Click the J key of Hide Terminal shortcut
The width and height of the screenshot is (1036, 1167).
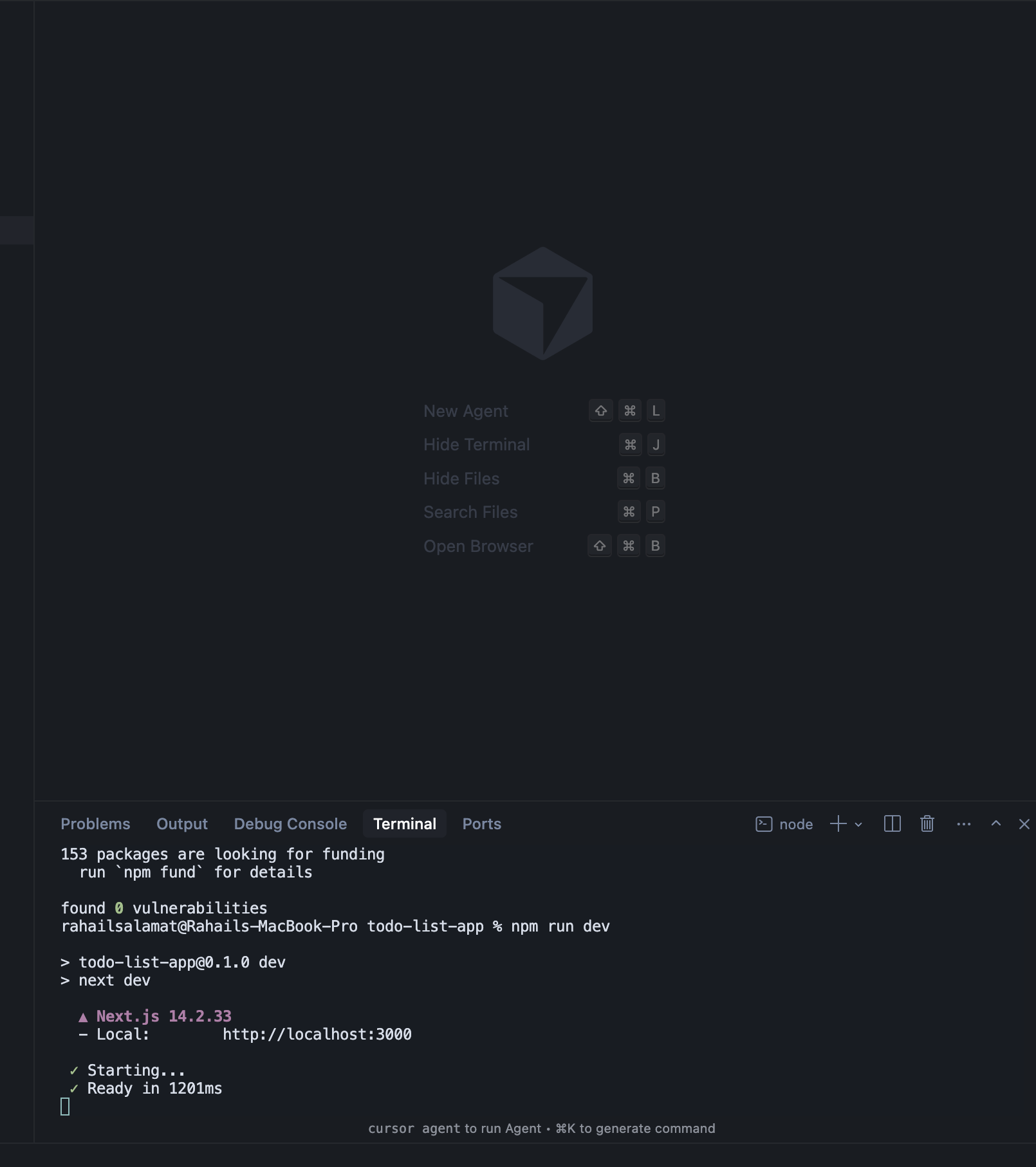[656, 445]
